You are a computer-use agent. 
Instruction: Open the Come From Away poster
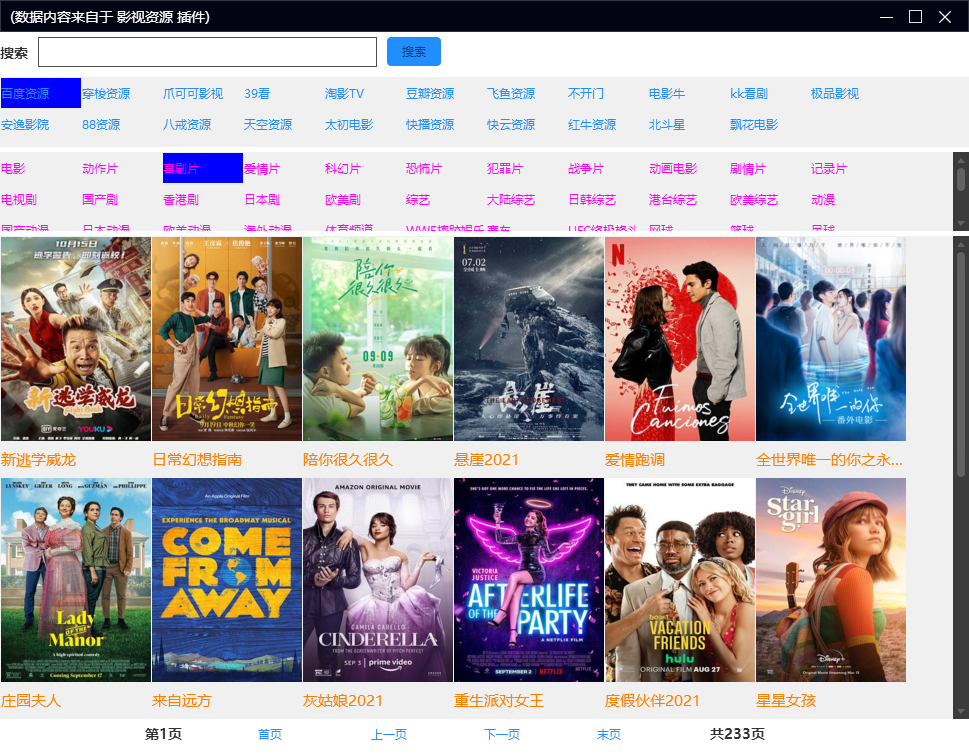(227, 580)
